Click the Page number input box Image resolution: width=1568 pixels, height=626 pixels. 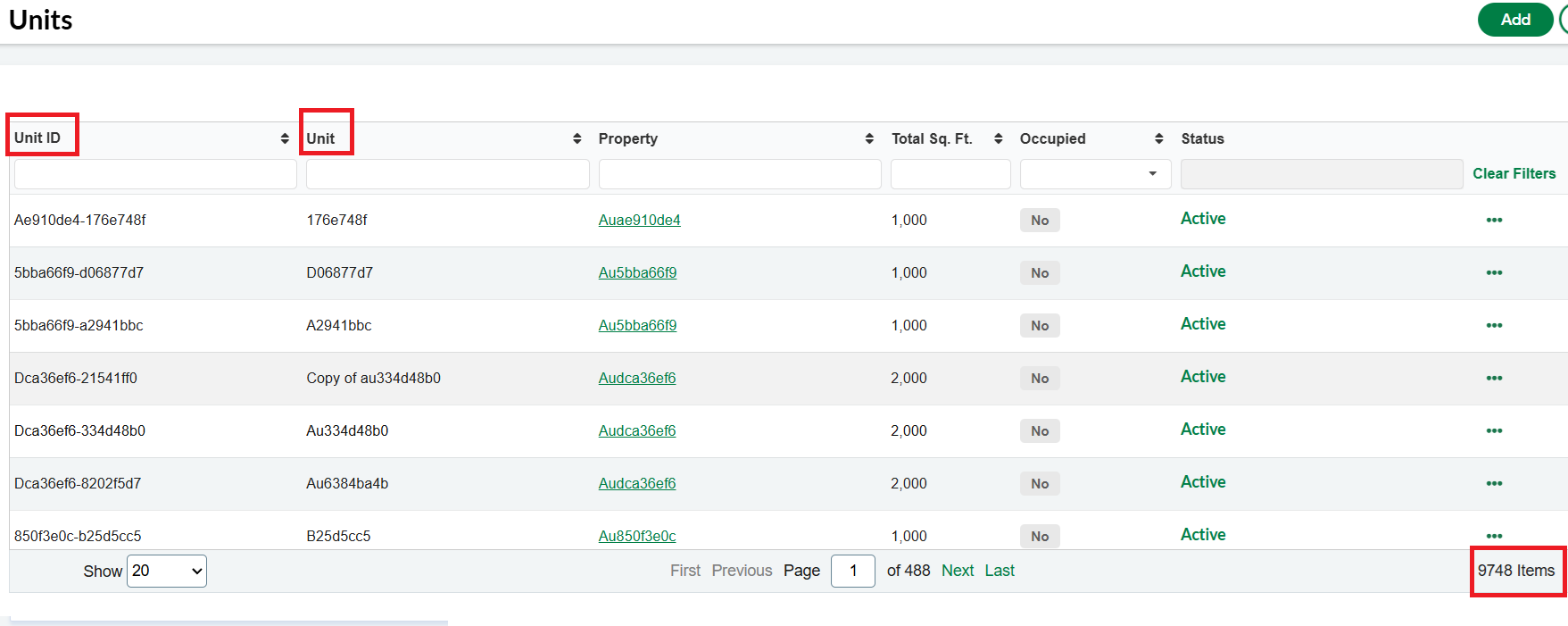[x=853, y=571]
